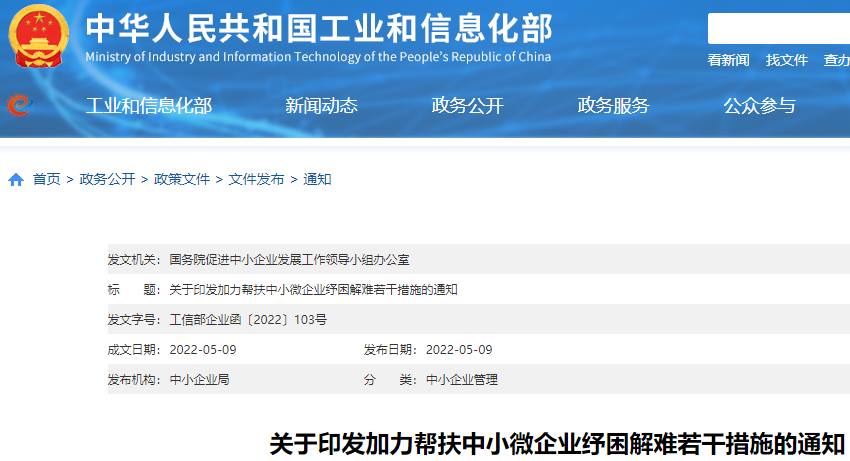This screenshot has width=850, height=461.
Task: Click the English ministry name subtitle
Action: [x=318, y=57]
